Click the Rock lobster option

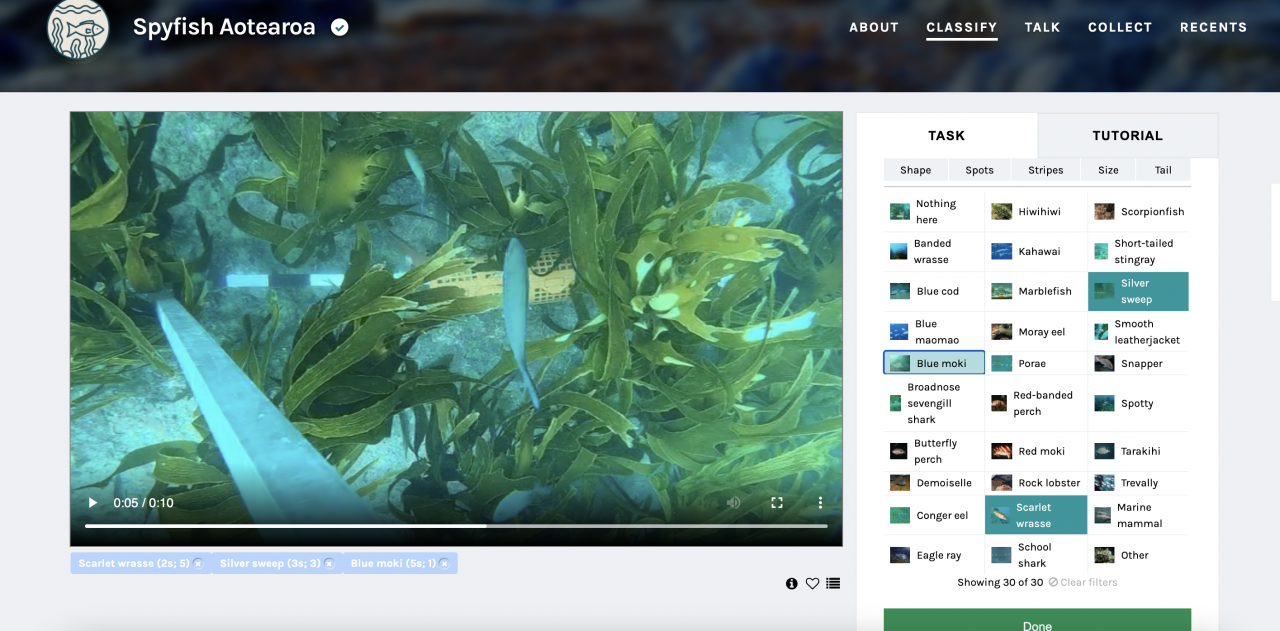click(x=1036, y=483)
